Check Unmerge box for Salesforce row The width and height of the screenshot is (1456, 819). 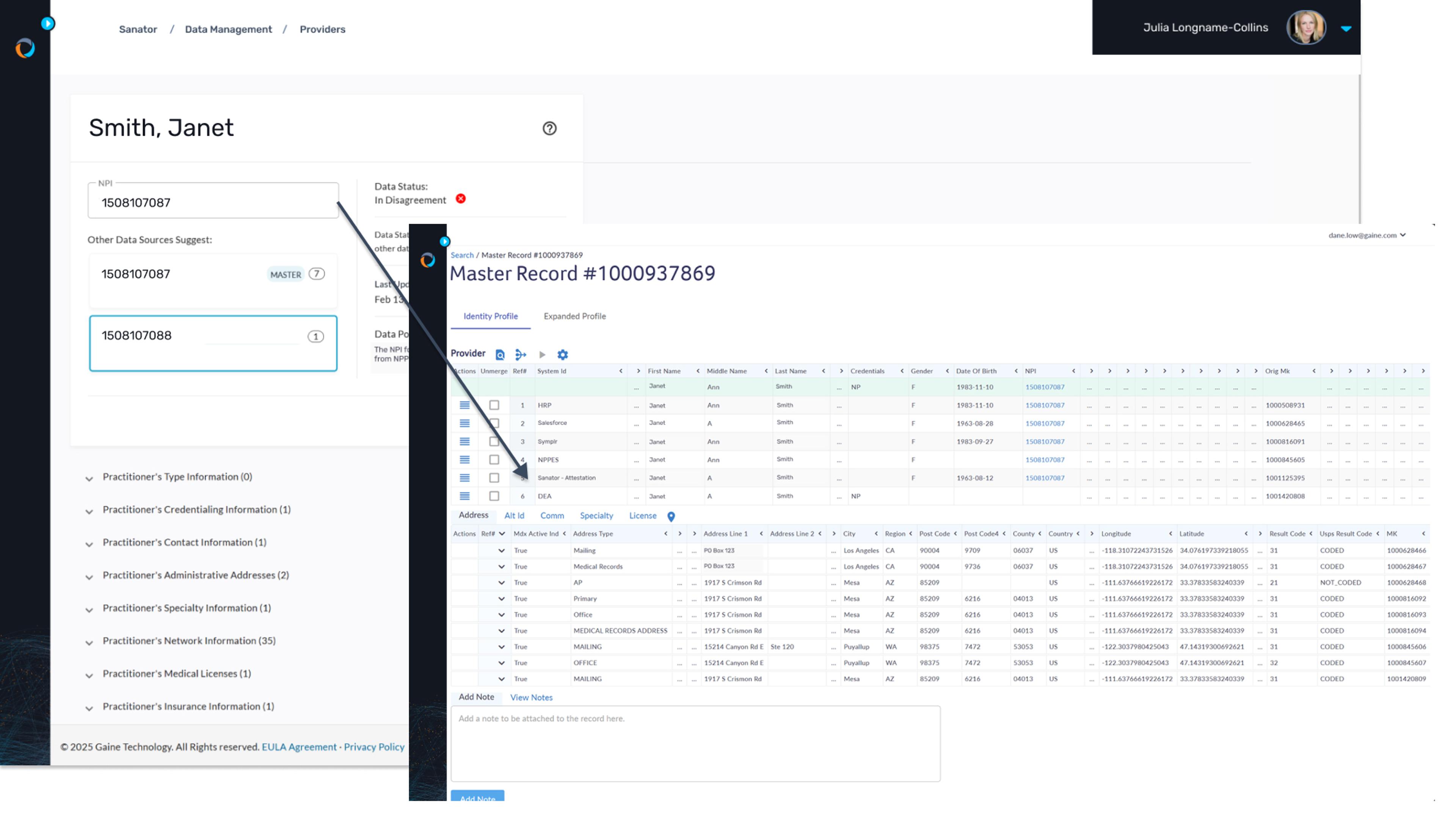tap(494, 423)
